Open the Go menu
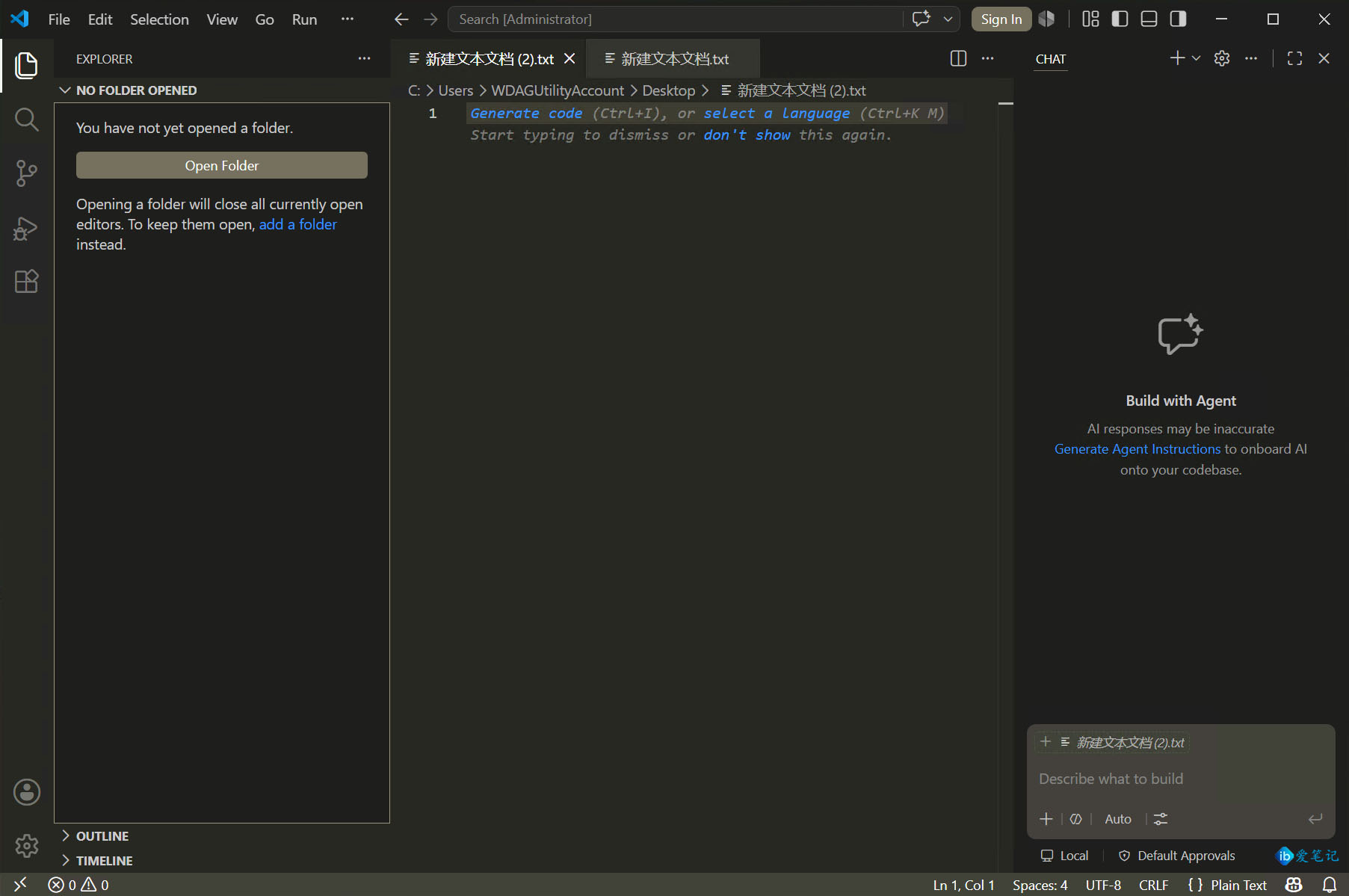This screenshot has width=1349, height=896. pyautogui.click(x=265, y=19)
